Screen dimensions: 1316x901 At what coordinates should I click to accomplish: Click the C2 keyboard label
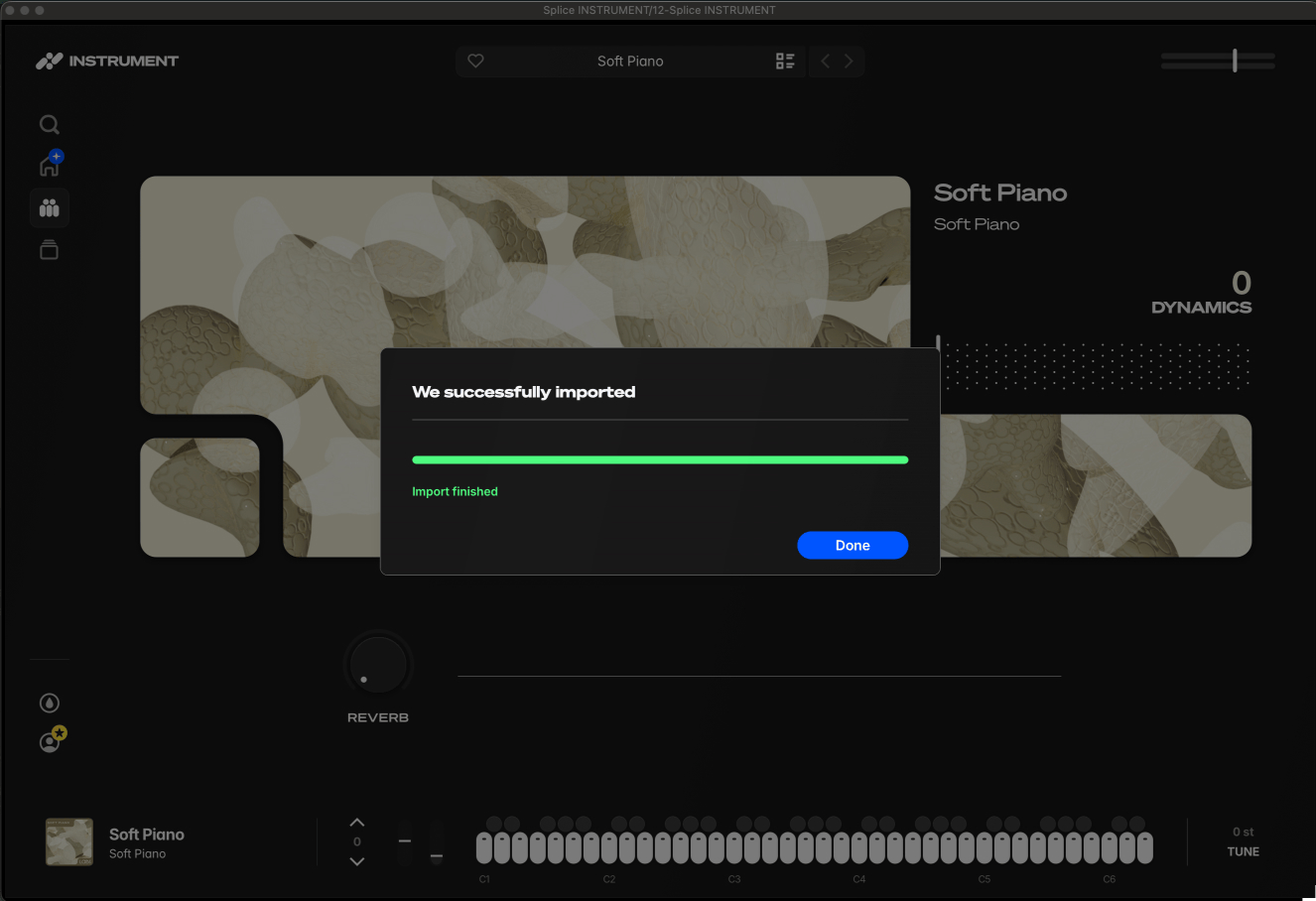609,879
